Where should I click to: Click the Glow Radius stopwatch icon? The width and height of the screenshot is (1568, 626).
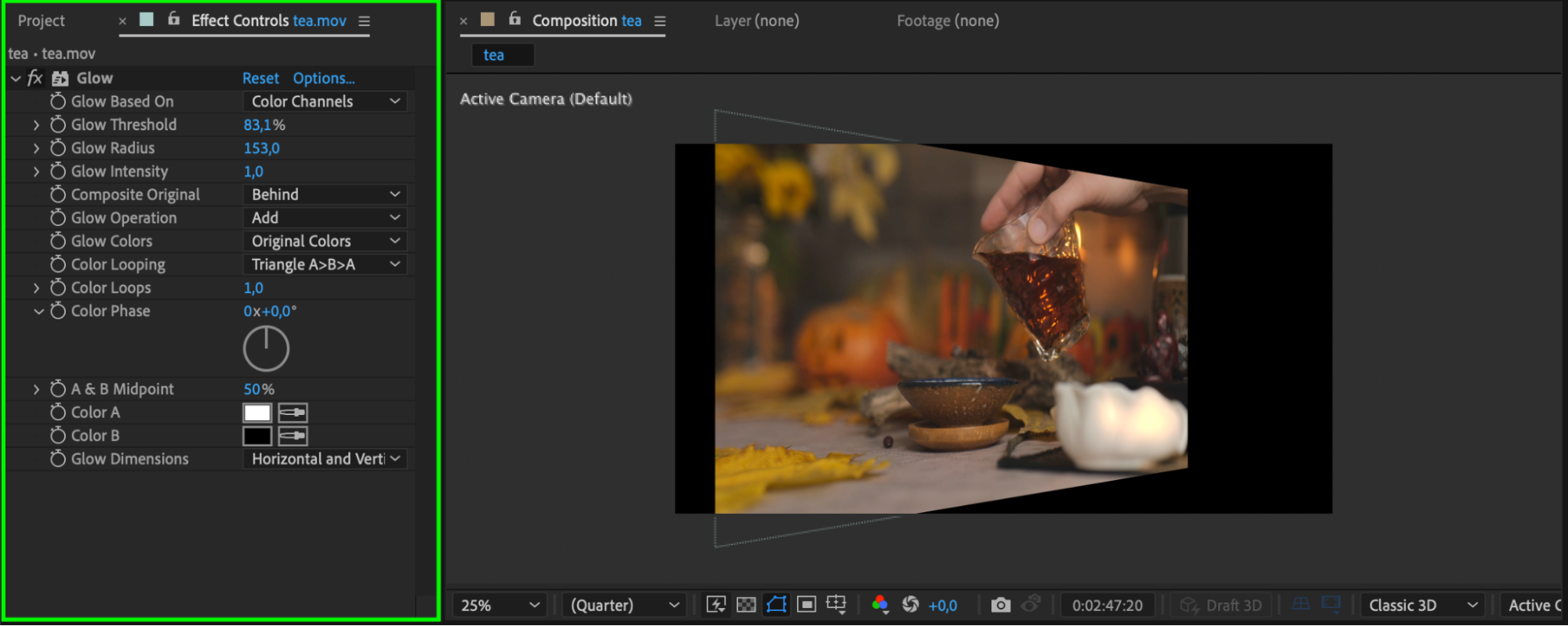point(58,148)
